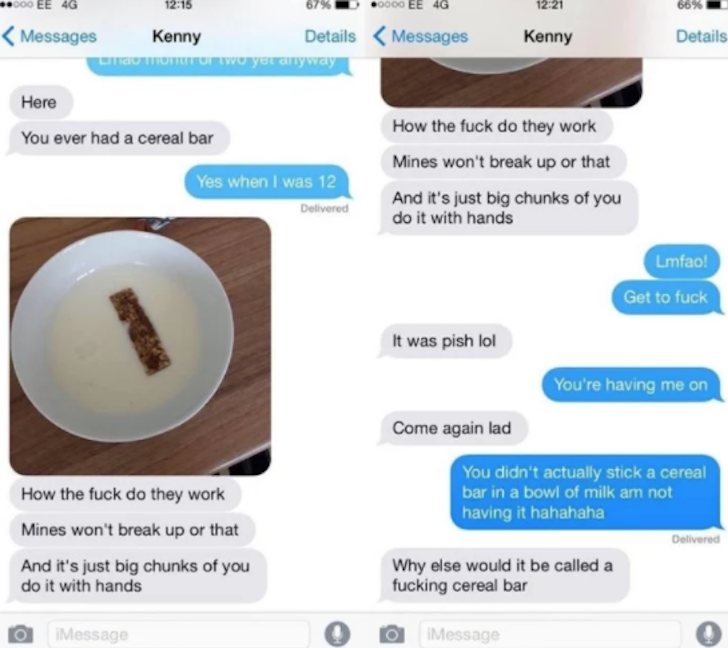Image resolution: width=728 pixels, height=648 pixels.
Task: Tap the 'You ever had a cereal bar' message
Action: click(x=118, y=138)
